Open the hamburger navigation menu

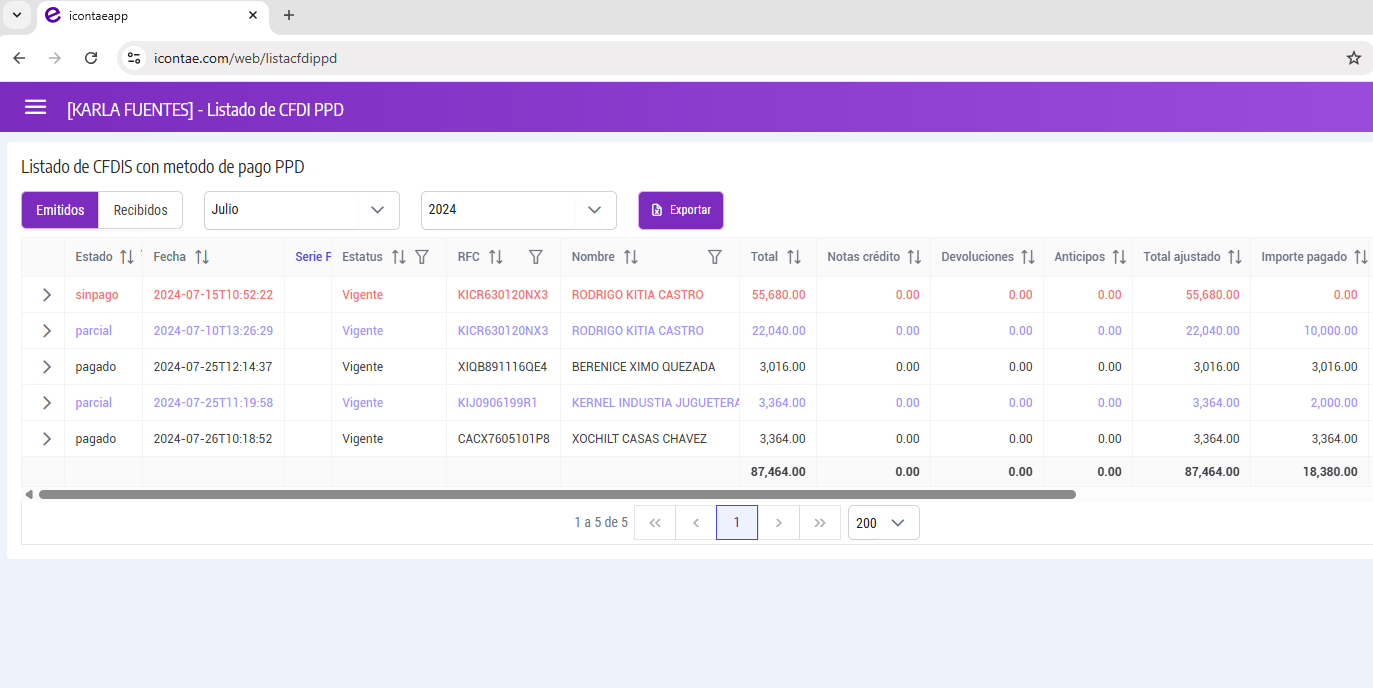pyautogui.click(x=36, y=108)
